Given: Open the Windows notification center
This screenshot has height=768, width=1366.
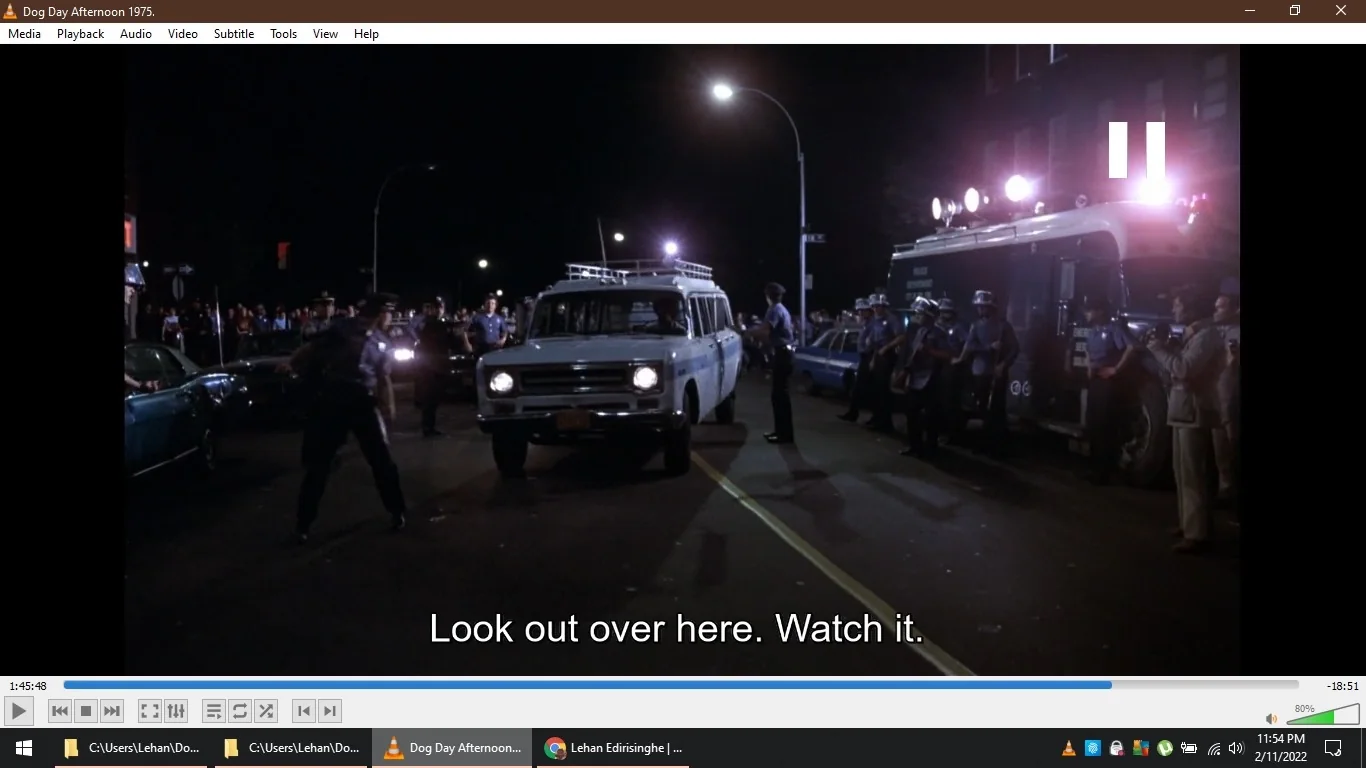Looking at the screenshot, I should 1333,748.
